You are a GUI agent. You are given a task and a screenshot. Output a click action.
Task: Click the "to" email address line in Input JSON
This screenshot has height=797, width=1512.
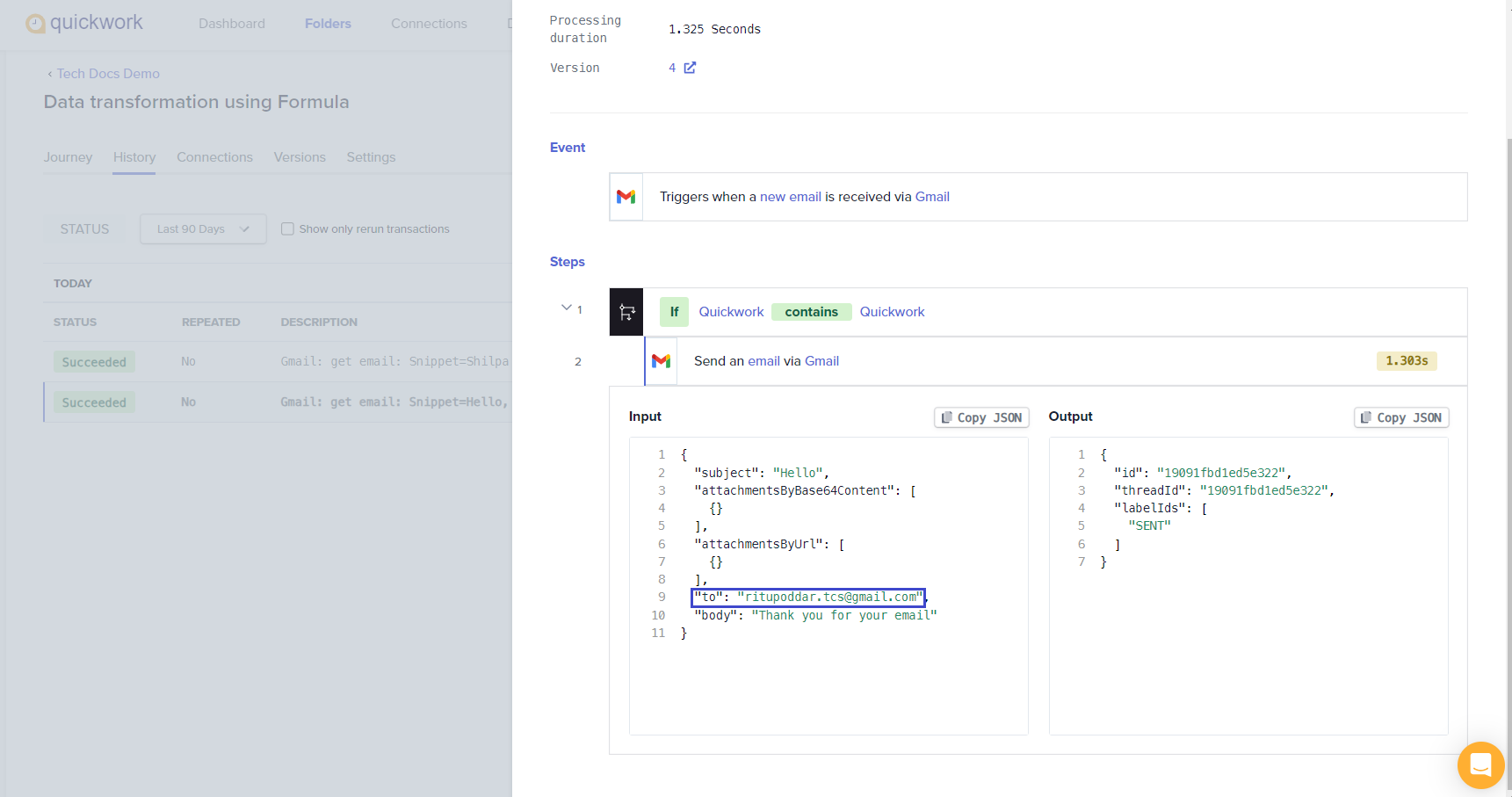click(808, 598)
